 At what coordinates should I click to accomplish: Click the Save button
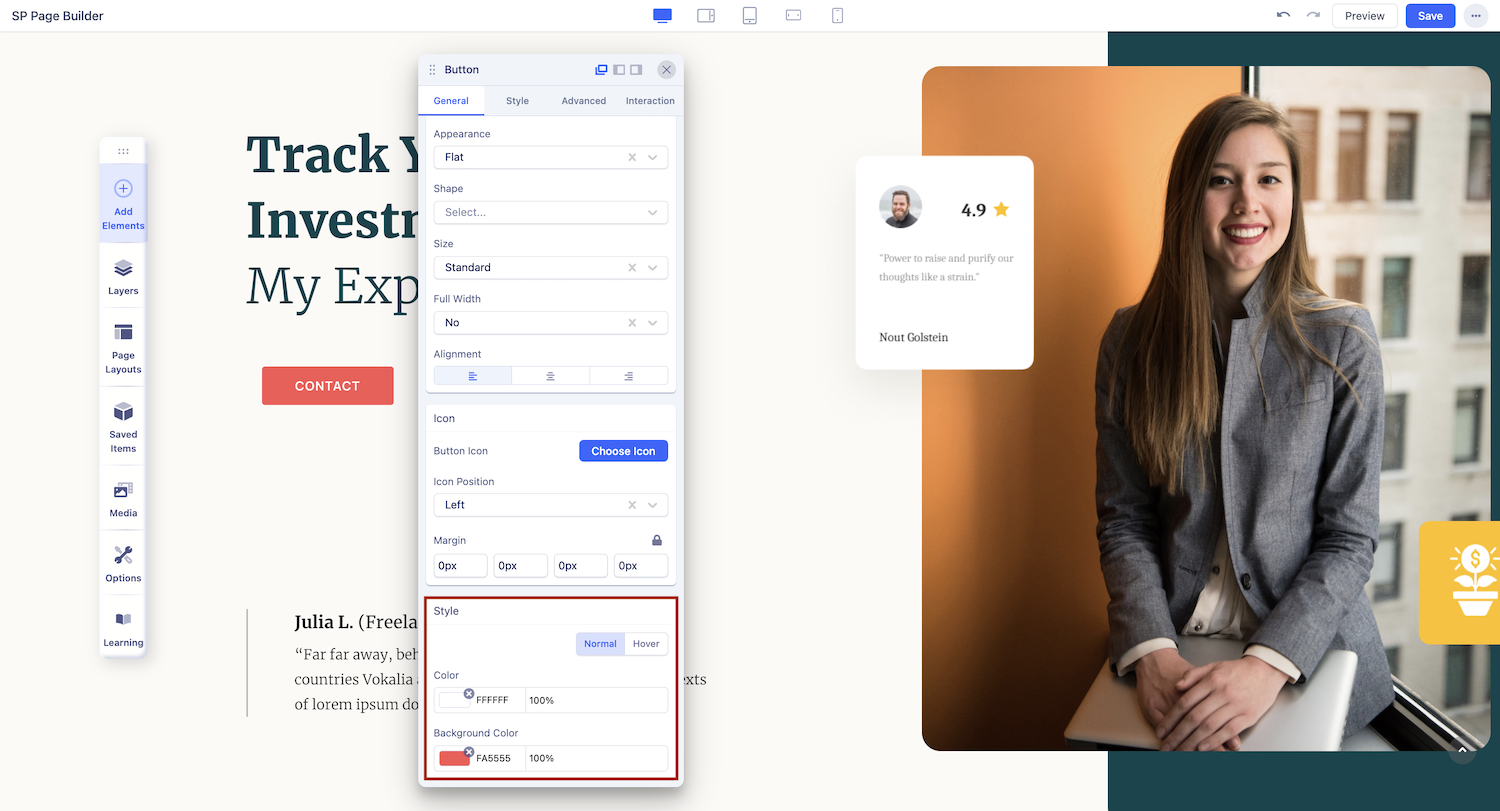point(1430,16)
